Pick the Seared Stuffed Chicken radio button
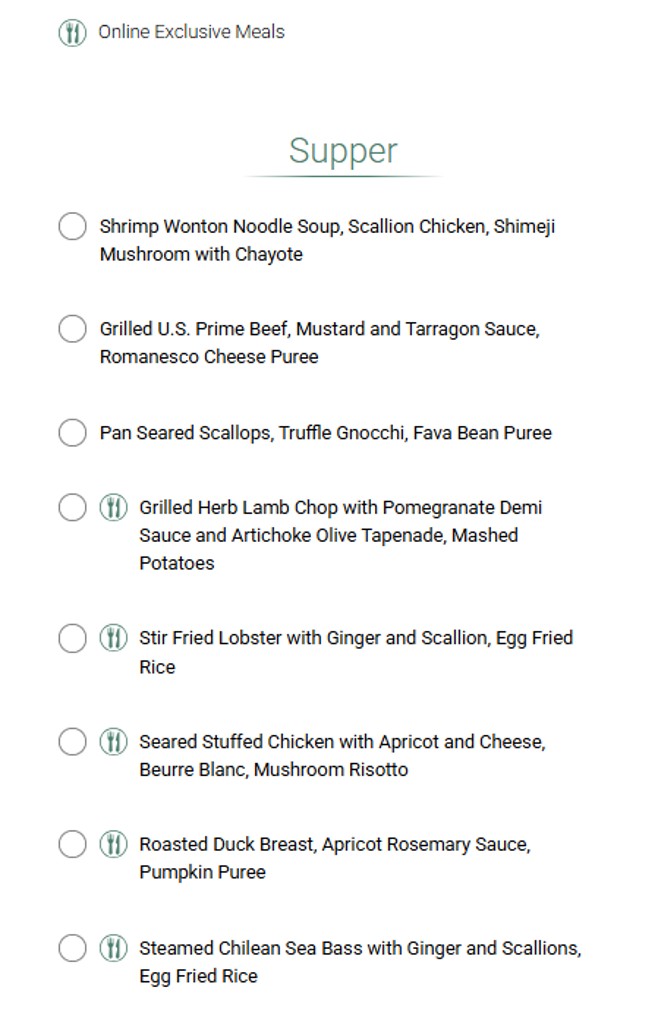 pos(72,742)
